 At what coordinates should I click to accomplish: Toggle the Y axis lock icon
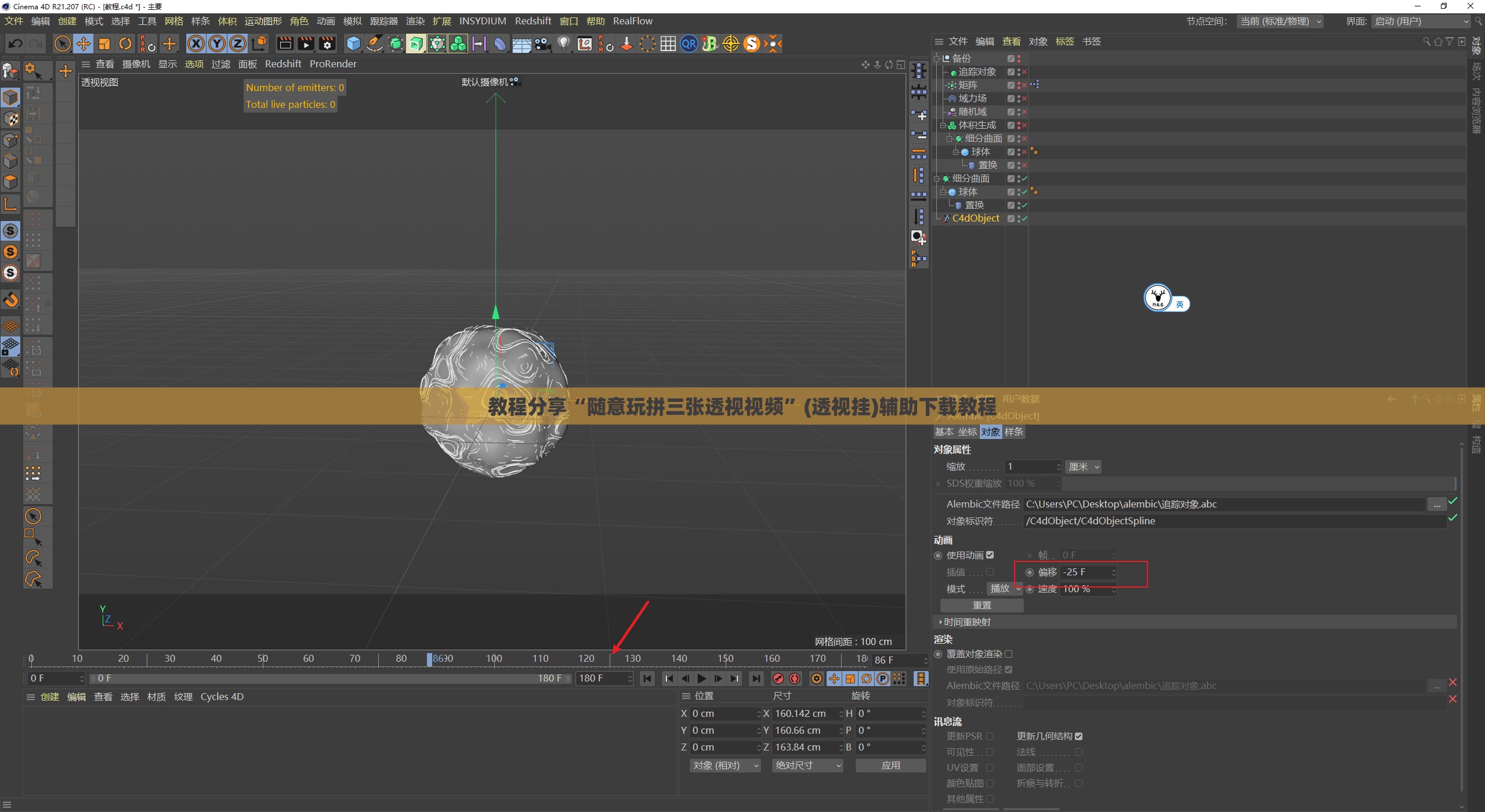217,43
